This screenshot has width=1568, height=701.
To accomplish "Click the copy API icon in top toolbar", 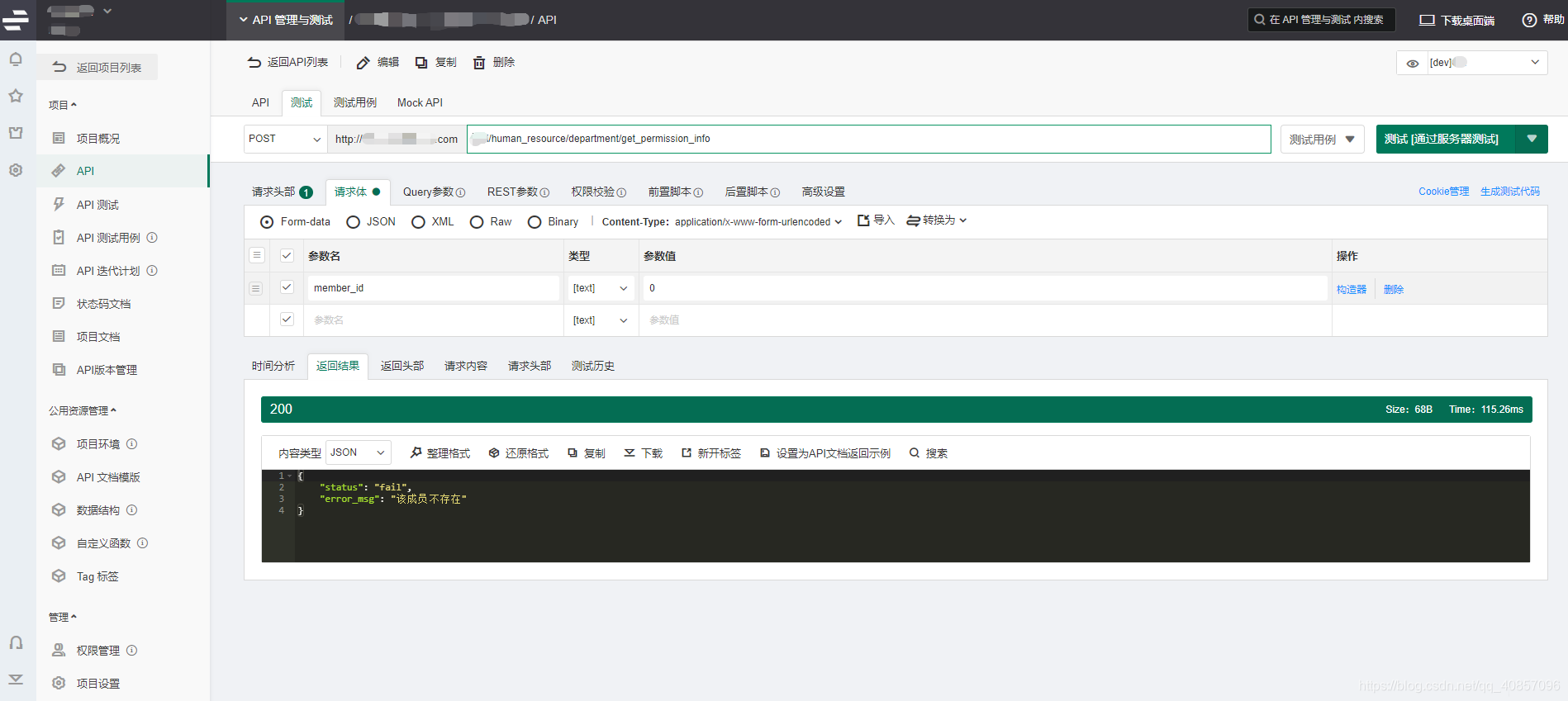I will coord(421,63).
